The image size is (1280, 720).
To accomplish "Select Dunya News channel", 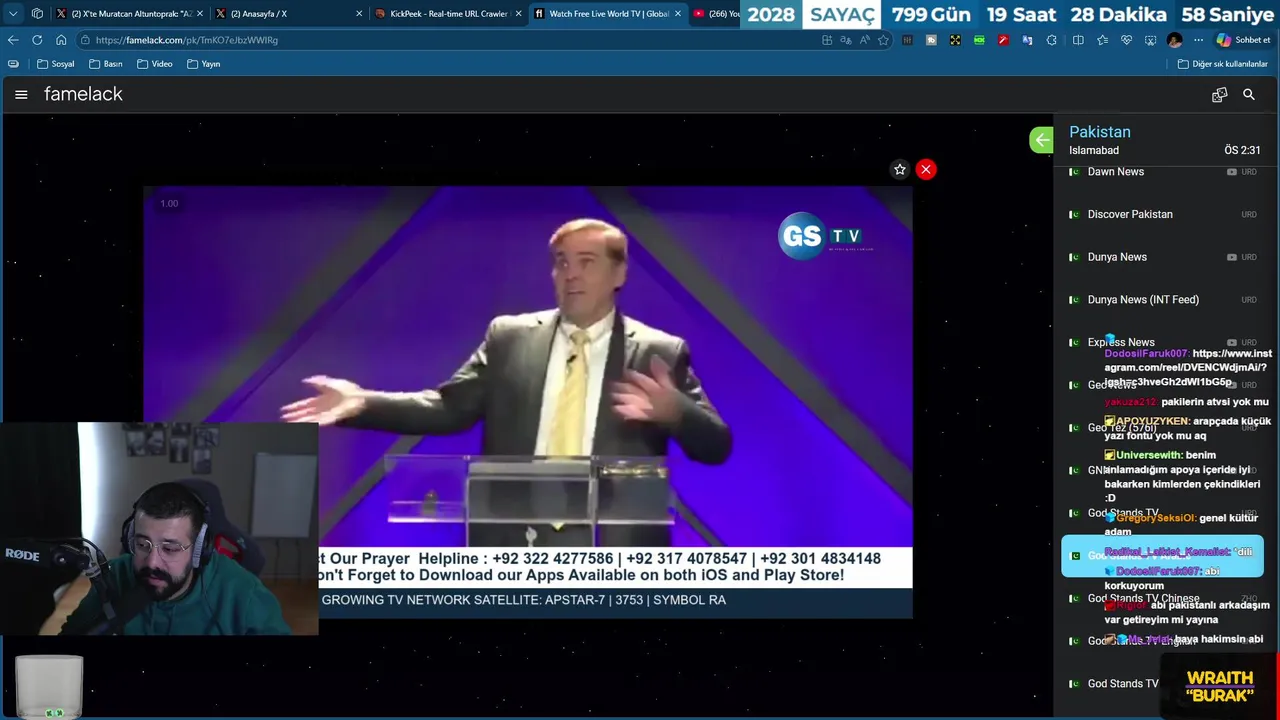I will point(1163,257).
